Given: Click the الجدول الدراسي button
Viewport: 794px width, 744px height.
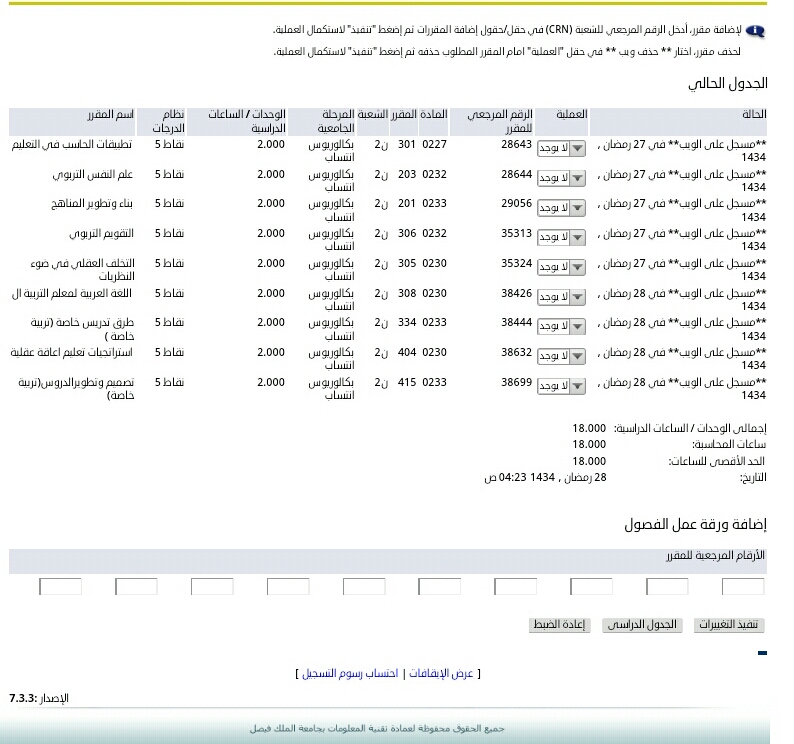Looking at the screenshot, I should [x=641, y=625].
